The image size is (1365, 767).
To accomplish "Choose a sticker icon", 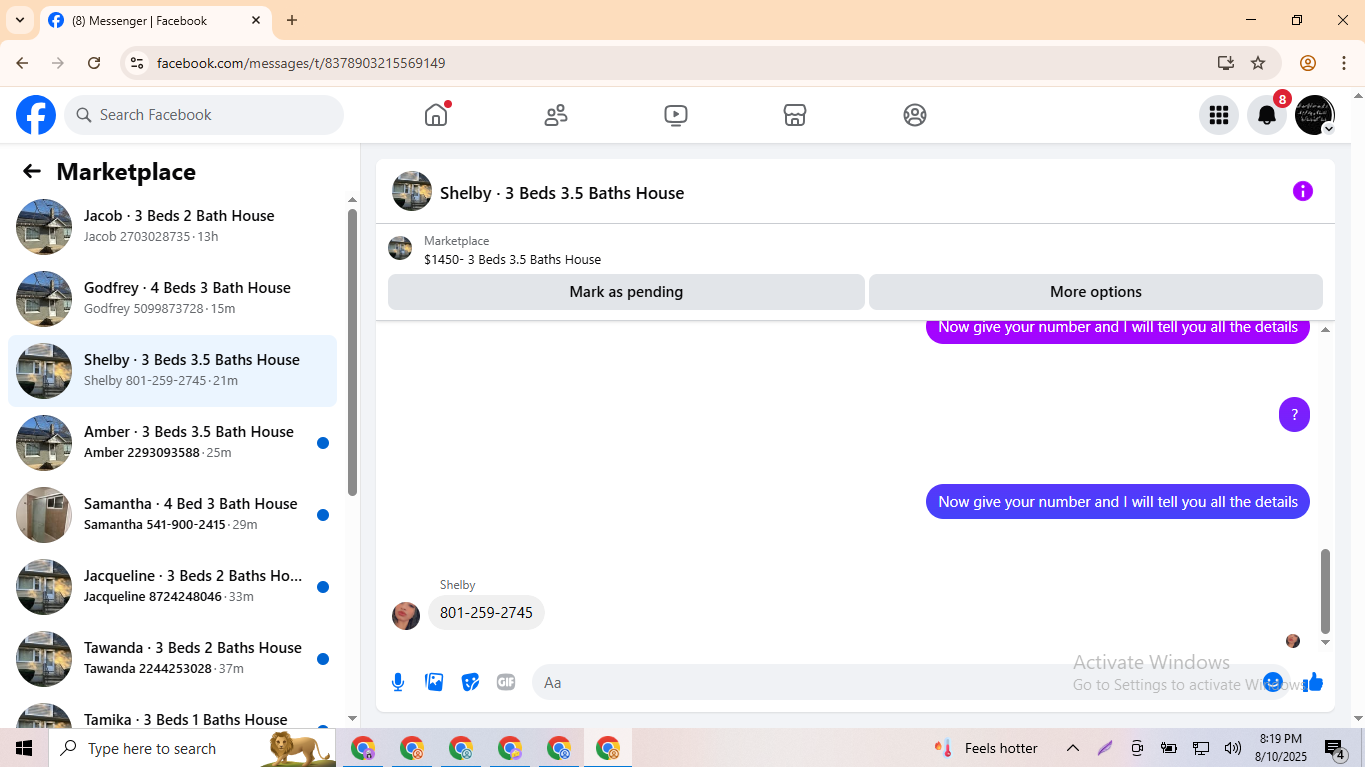I will click(x=470, y=682).
